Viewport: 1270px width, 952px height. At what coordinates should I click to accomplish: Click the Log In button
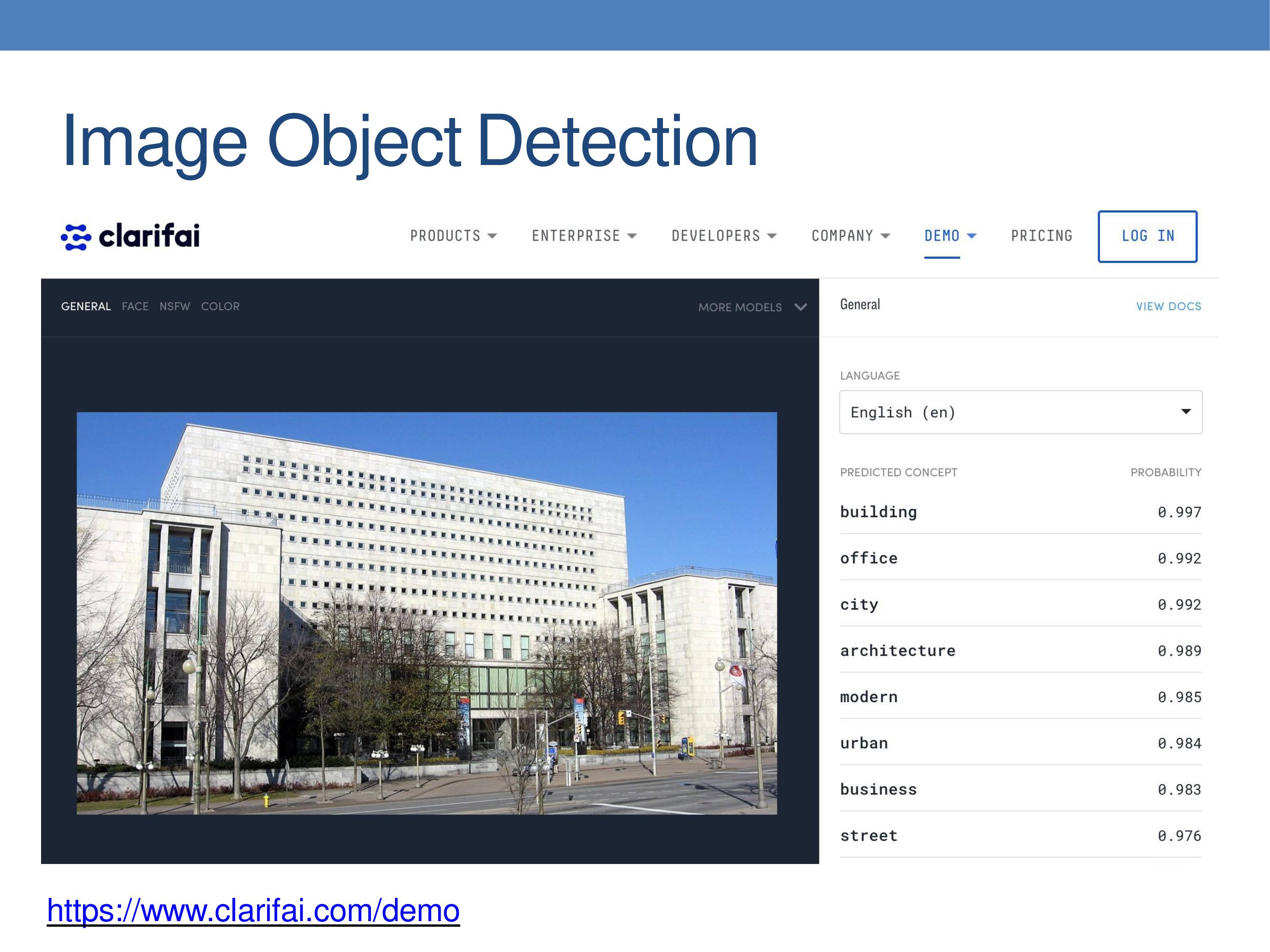pos(1147,237)
